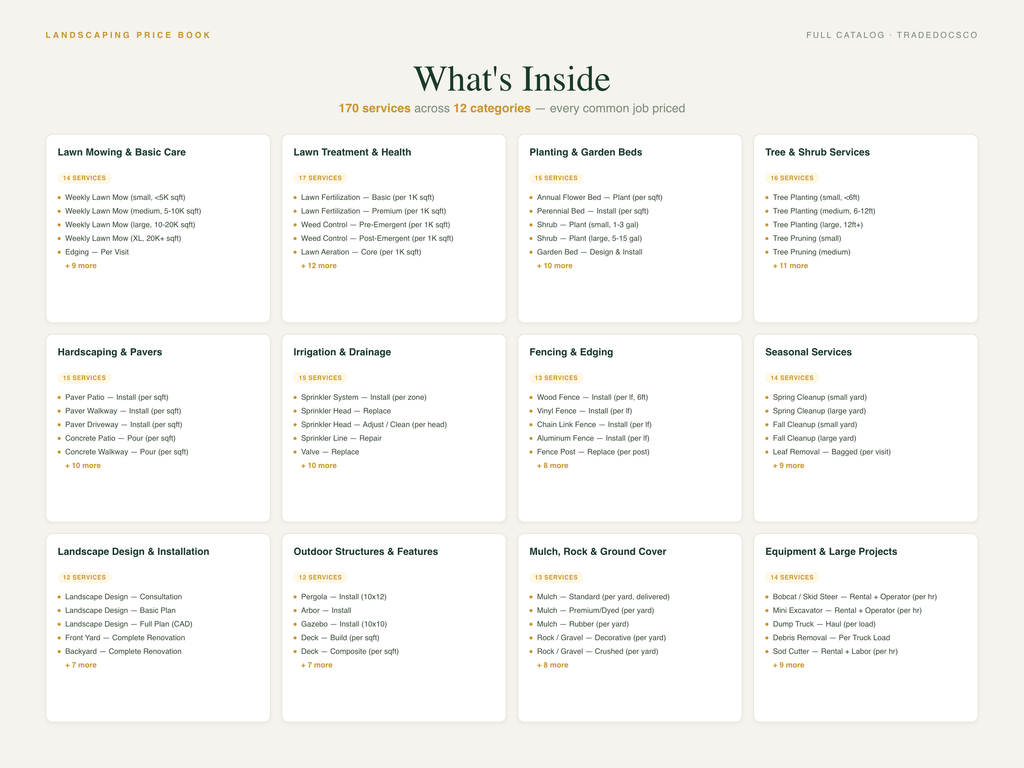Expand '+ 10 more' under Hardscaping & Pavers

83,466
